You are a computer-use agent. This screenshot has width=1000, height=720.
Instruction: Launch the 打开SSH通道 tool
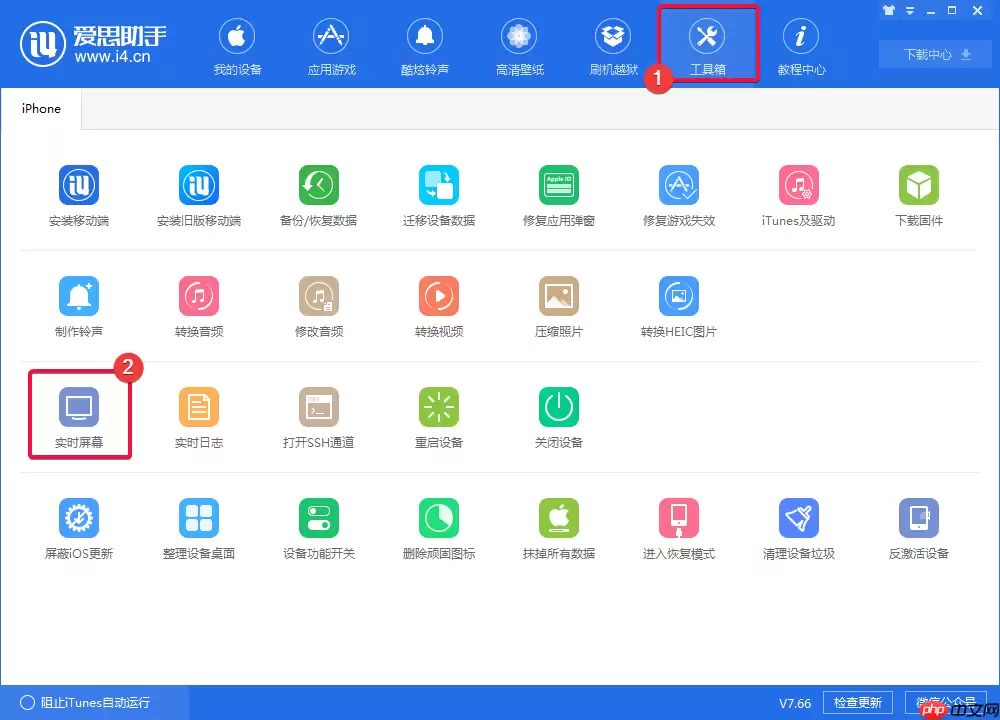(x=319, y=408)
